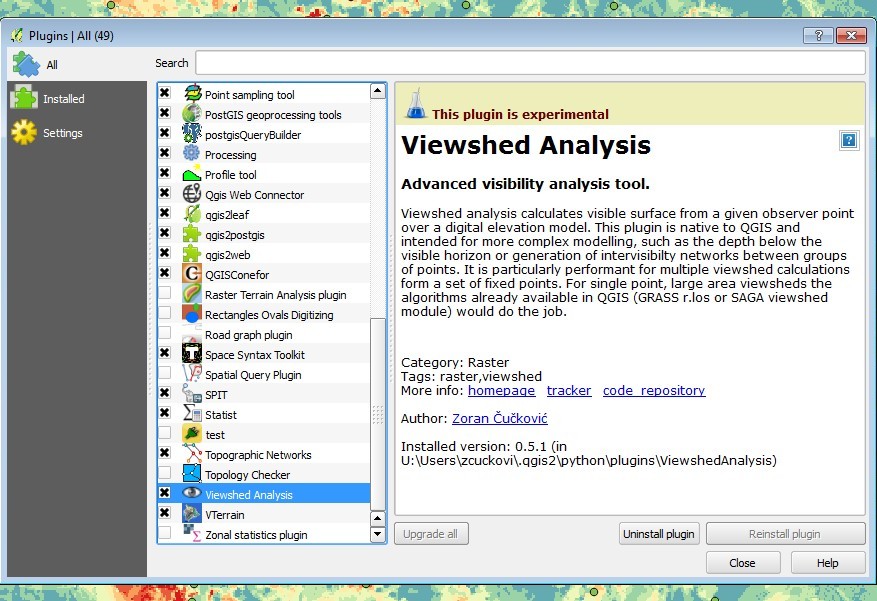
Task: Click the VTerrain plugin icon
Action: click(192, 514)
